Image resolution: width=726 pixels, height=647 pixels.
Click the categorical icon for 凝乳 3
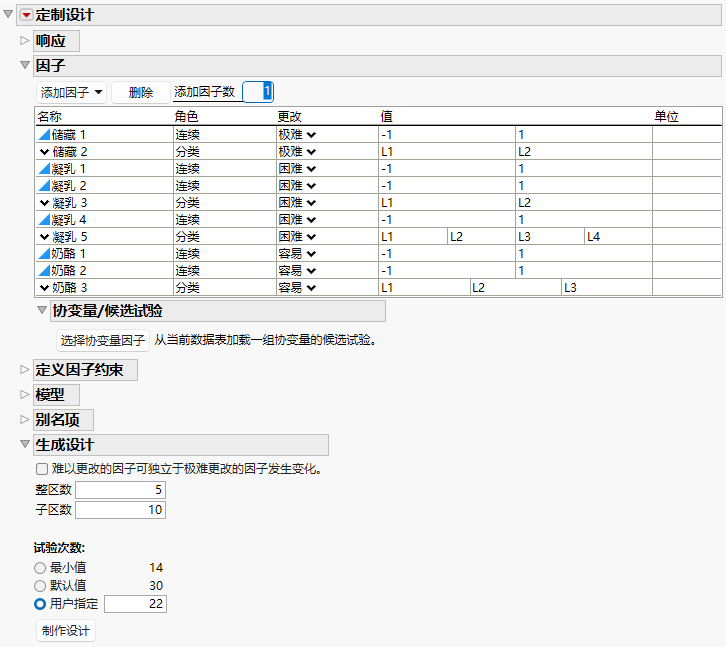click(x=44, y=203)
